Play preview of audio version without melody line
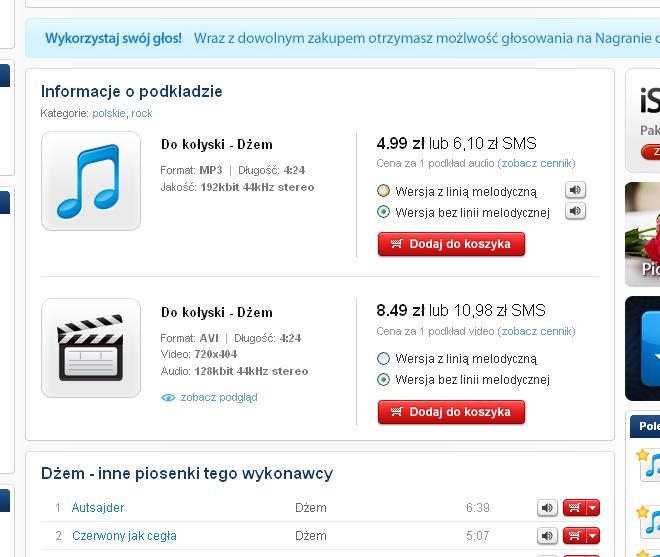Screen dimensions: 660x557 (x=575, y=211)
